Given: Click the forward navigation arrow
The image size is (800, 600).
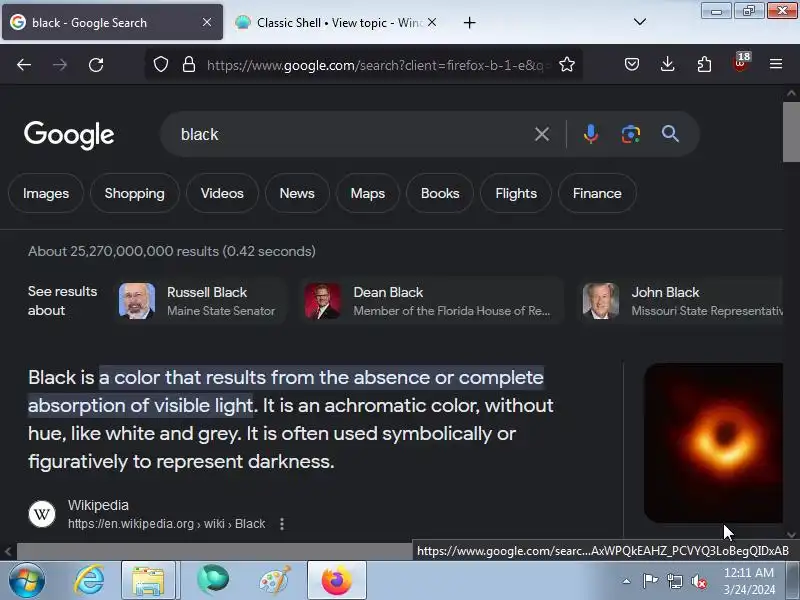Looking at the screenshot, I should [60, 65].
